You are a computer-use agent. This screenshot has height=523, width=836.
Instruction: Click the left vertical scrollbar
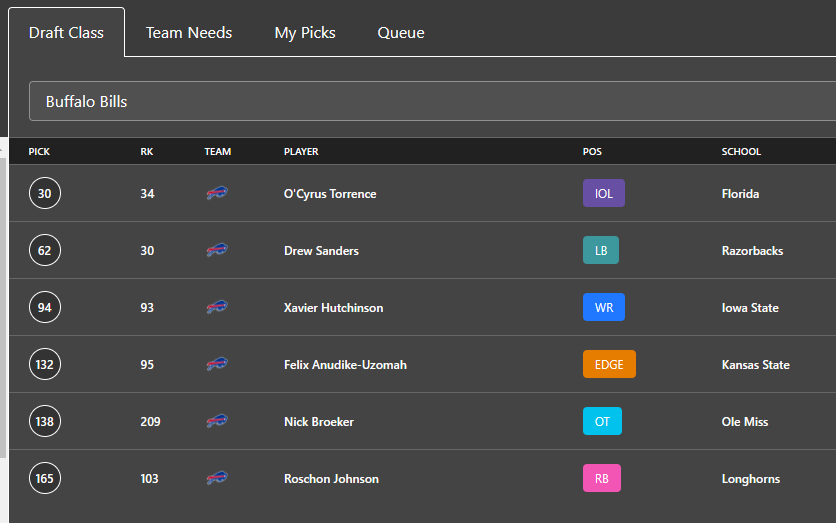coord(3,307)
